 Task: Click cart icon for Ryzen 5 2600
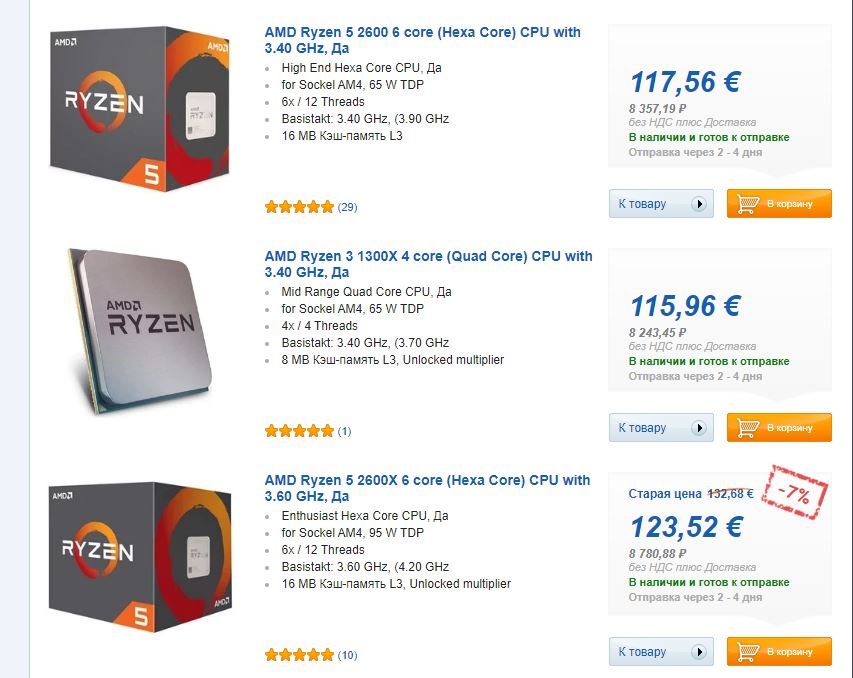point(747,204)
